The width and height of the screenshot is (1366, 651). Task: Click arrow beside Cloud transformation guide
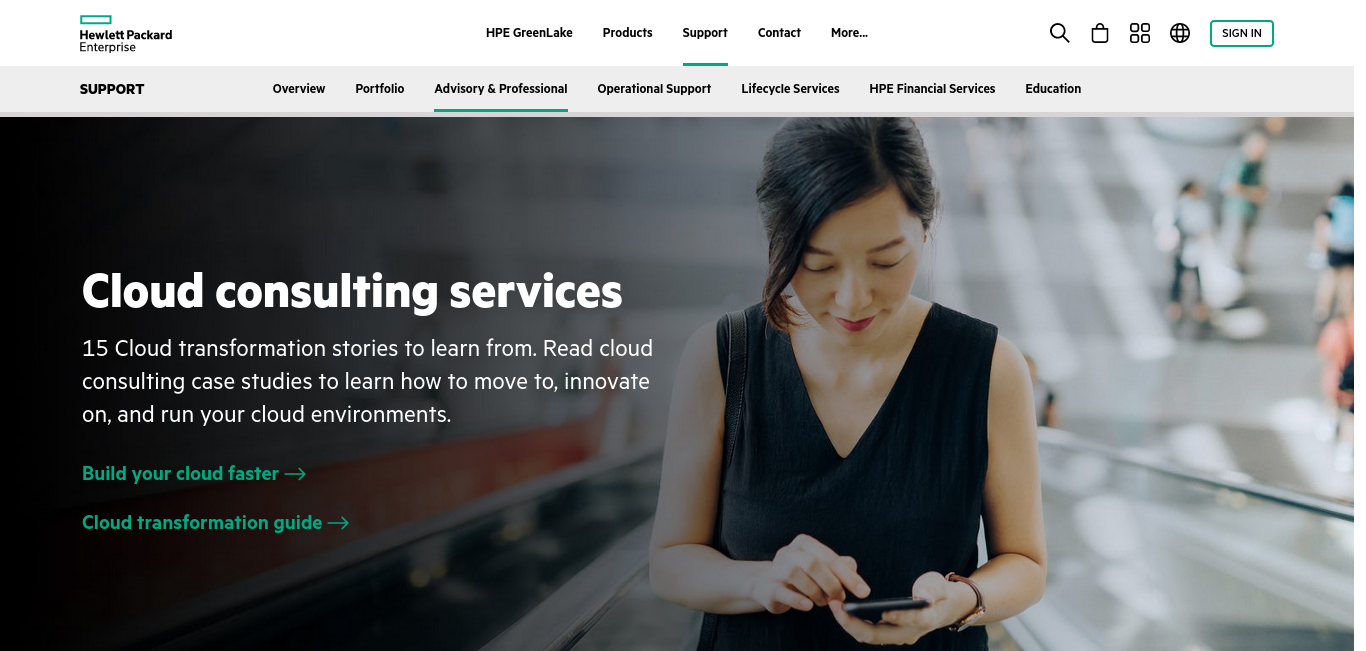pyautogui.click(x=338, y=523)
